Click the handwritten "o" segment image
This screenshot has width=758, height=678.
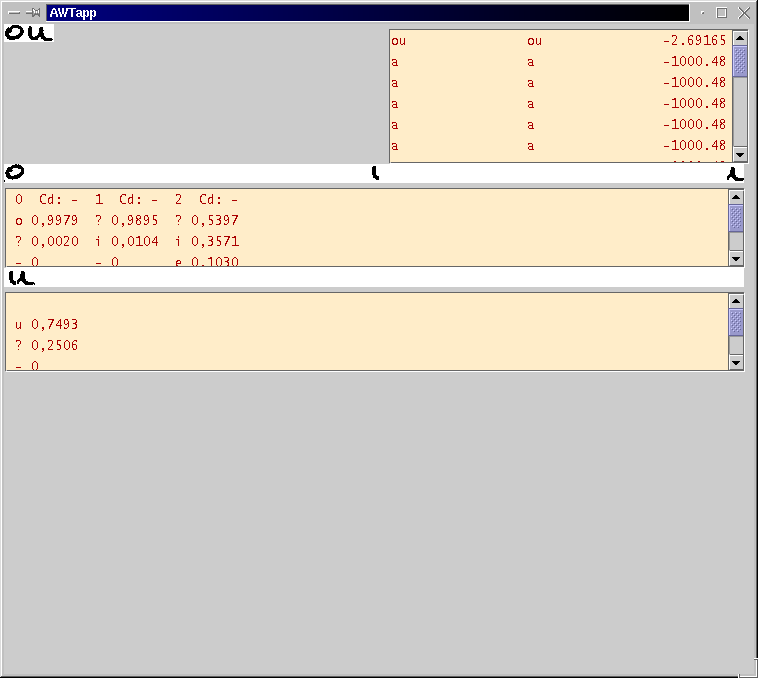point(15,172)
